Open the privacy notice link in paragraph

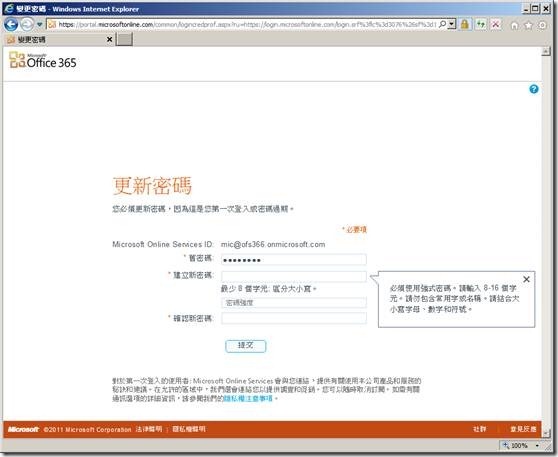click(248, 398)
